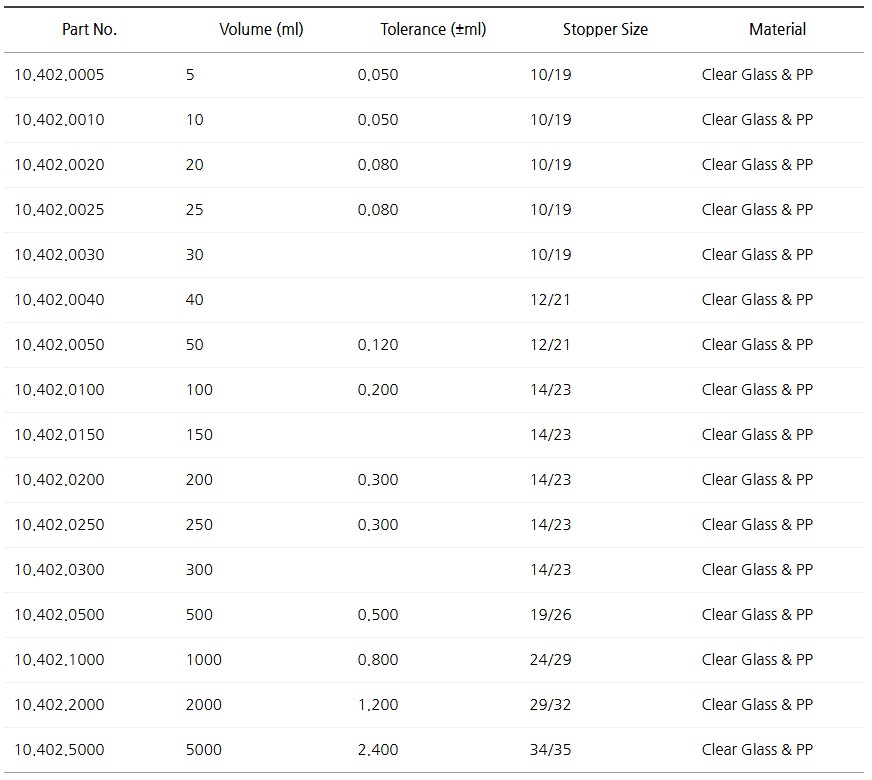This screenshot has width=872, height=780.
Task: Click part number 10.402.5000
Action: click(59, 750)
